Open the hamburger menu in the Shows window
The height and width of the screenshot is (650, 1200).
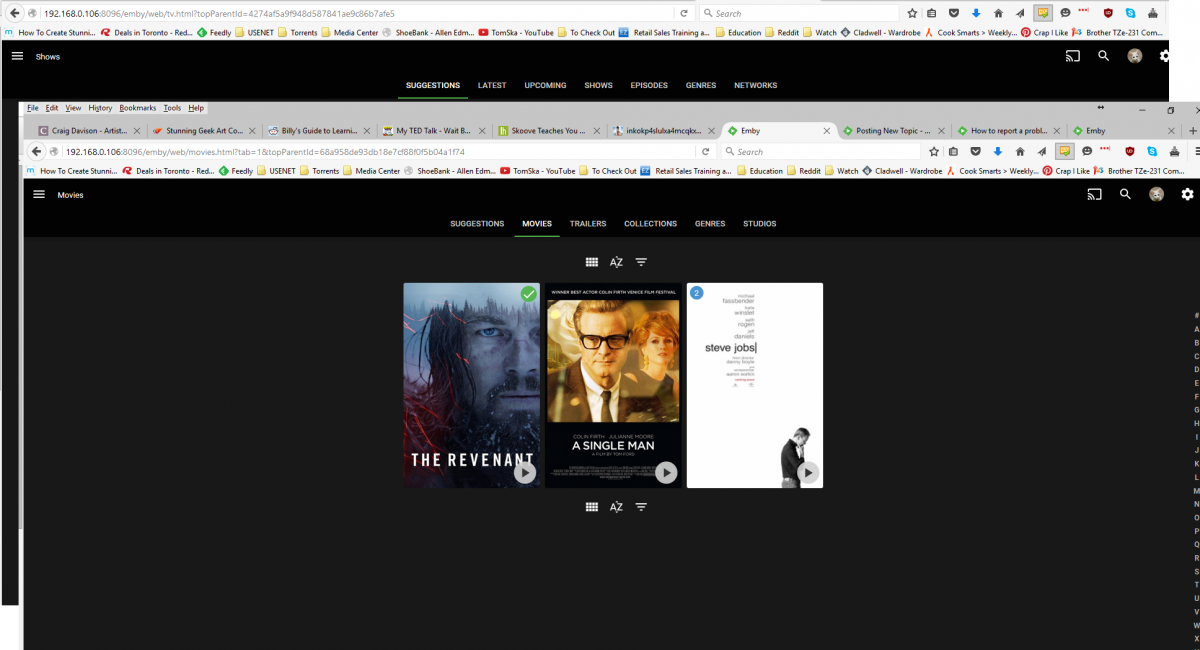coord(17,56)
